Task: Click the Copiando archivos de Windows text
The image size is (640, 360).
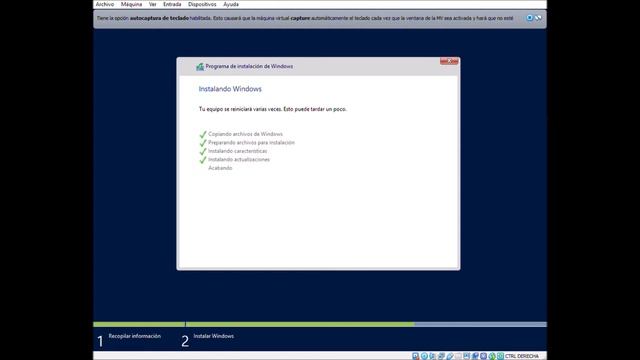Action: tap(245, 134)
